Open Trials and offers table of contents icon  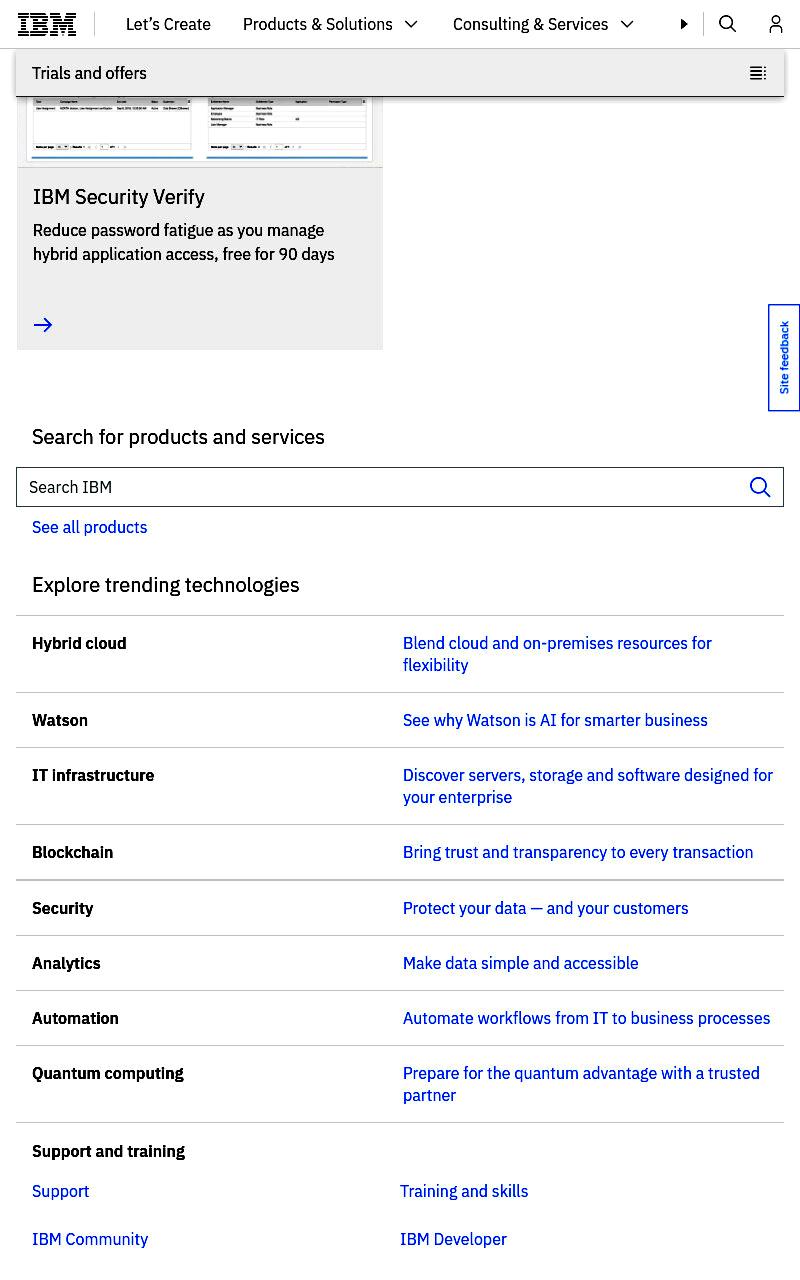click(x=758, y=73)
